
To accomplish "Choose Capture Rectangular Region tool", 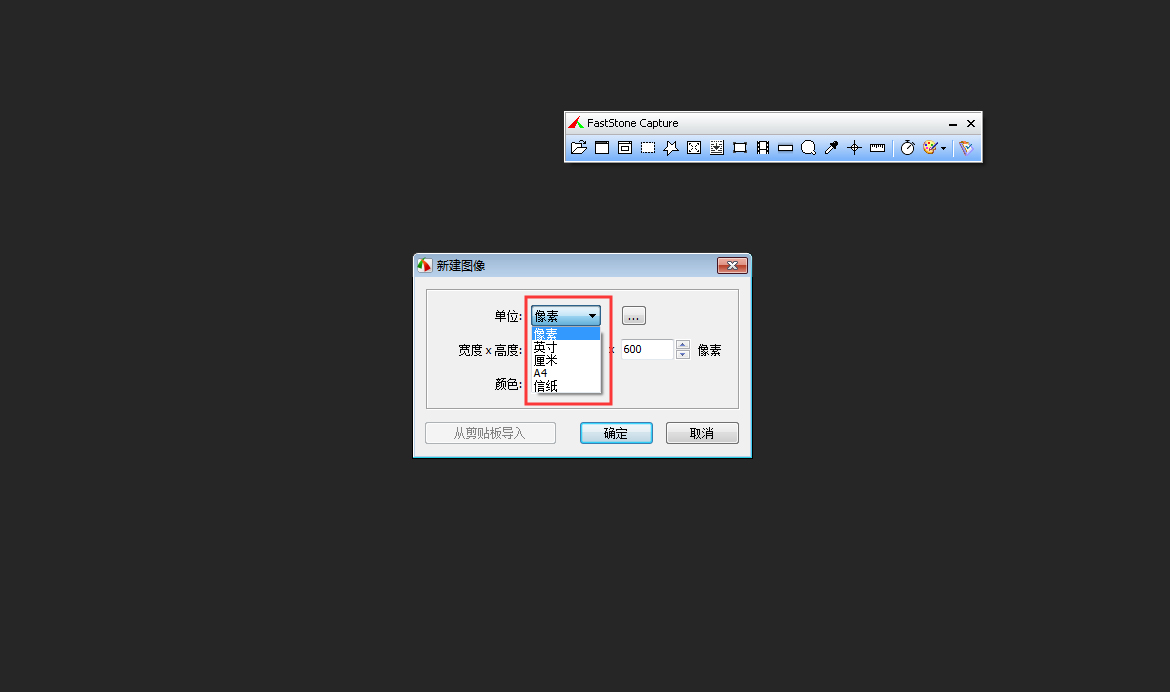I will 648,148.
